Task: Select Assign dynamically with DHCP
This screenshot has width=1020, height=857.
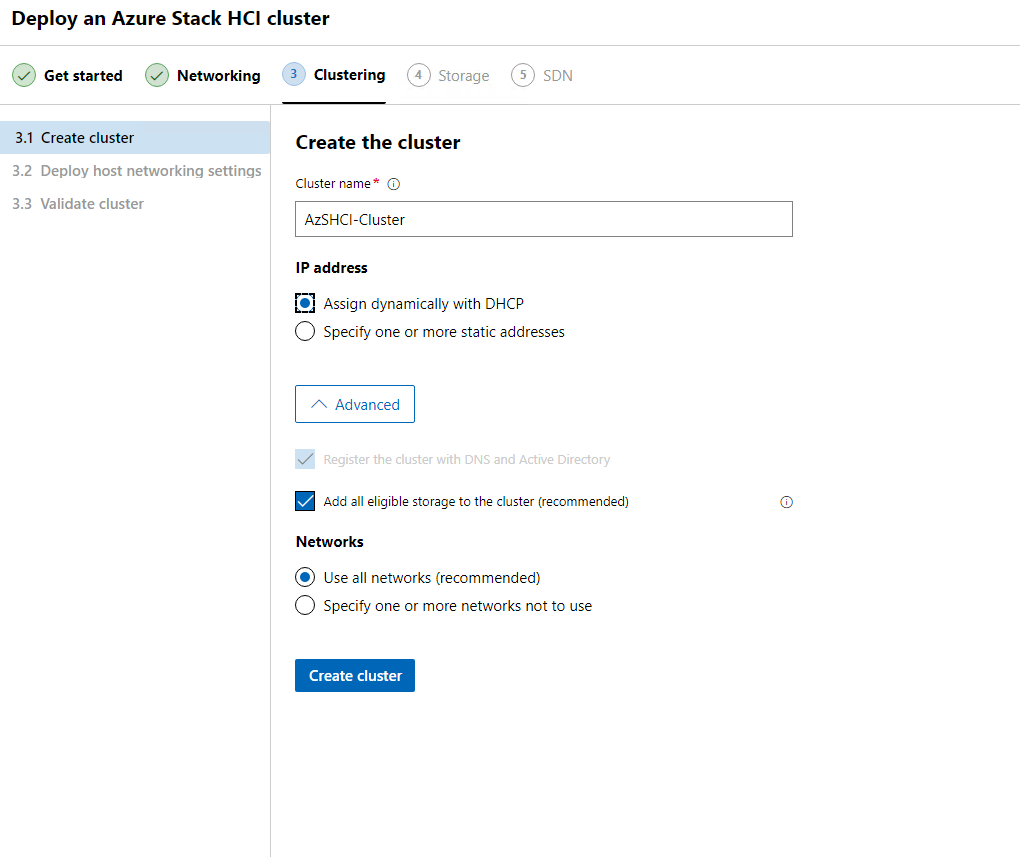Action: [x=305, y=304]
